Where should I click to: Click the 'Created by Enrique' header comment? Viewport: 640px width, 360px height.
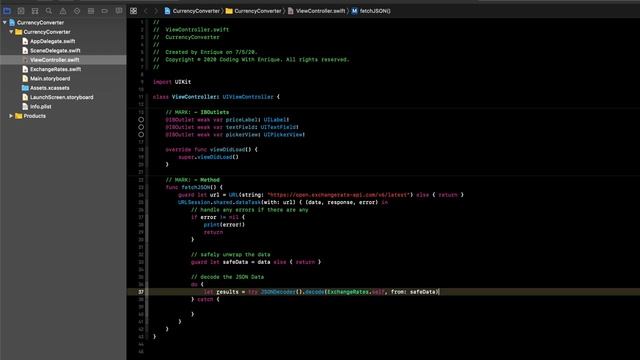(205, 52)
